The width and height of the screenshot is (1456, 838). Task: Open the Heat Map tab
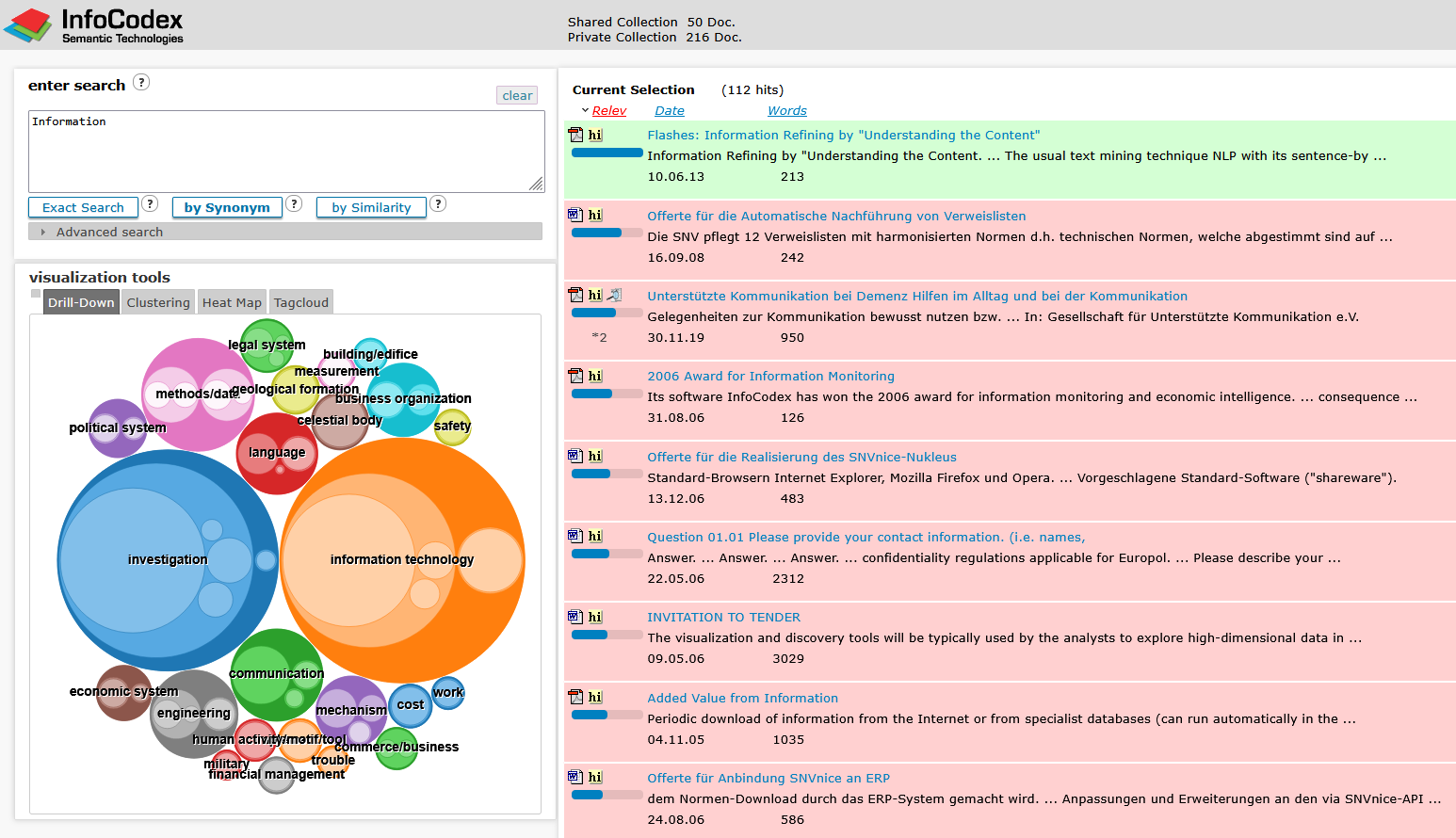coord(232,302)
